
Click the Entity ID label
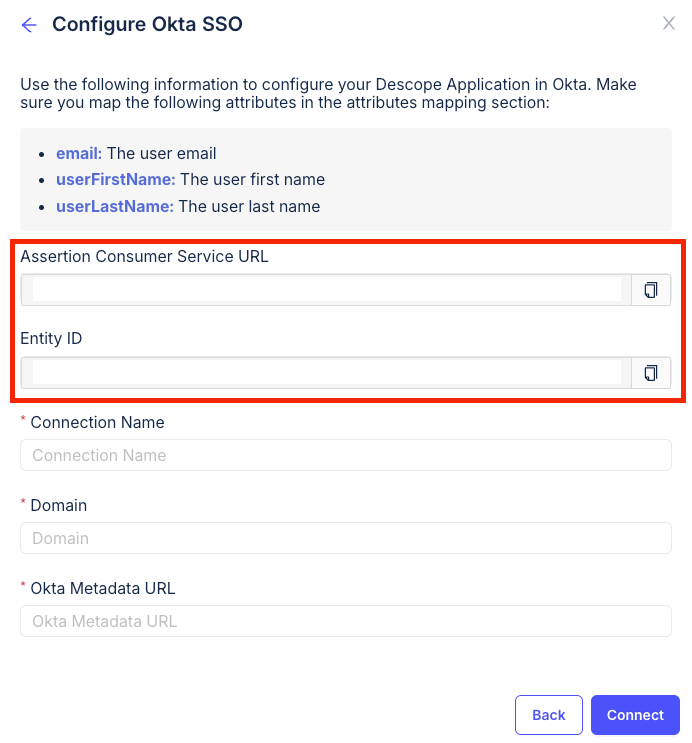coord(51,339)
